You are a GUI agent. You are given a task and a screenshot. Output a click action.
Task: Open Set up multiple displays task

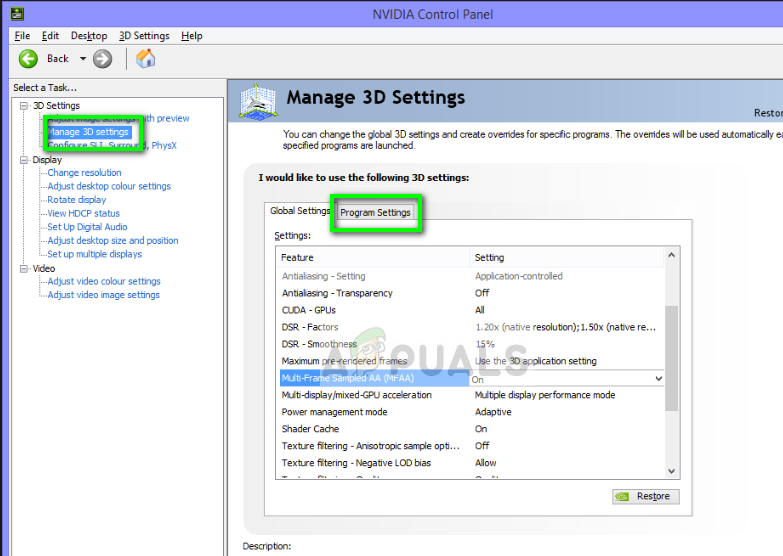pyautogui.click(x=94, y=254)
